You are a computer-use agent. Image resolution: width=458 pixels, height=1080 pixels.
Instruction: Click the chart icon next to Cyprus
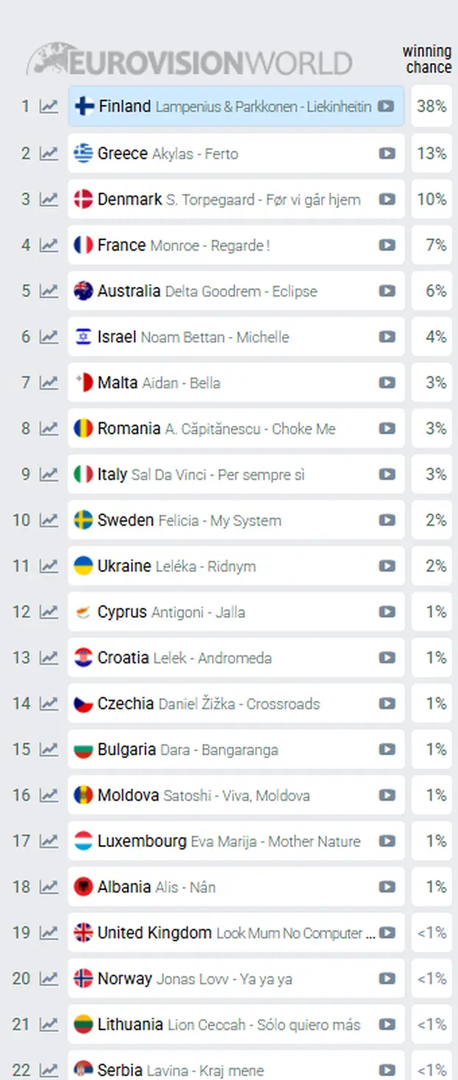tap(49, 612)
